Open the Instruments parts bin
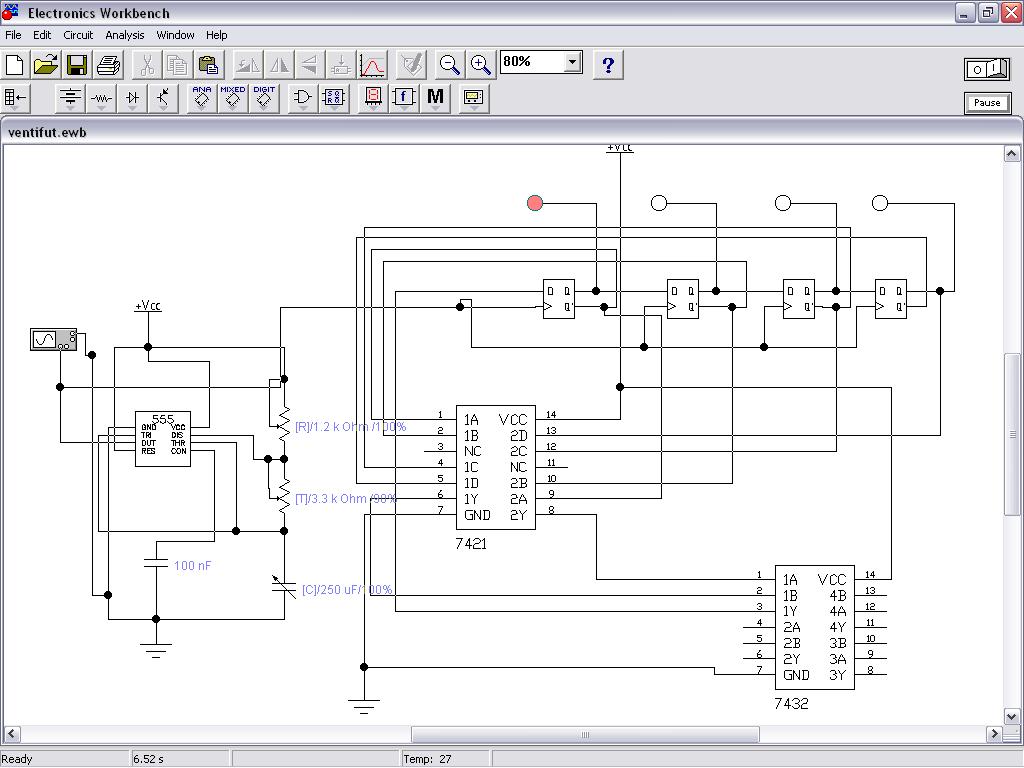Screen dimensions: 1024x768 (x=473, y=98)
